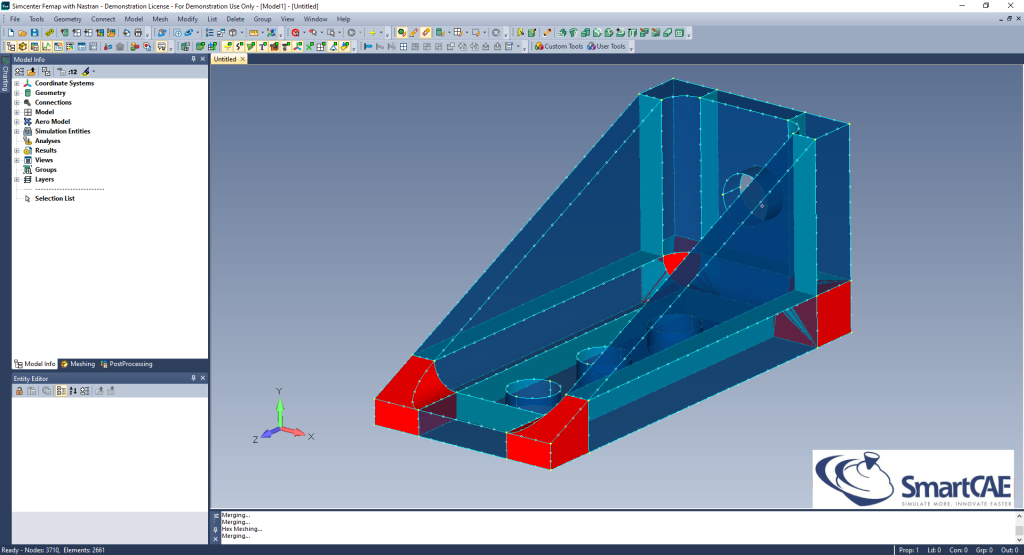Expand the Simulation Entities tree node
Viewport: 1024px width, 555px height.
[17, 131]
